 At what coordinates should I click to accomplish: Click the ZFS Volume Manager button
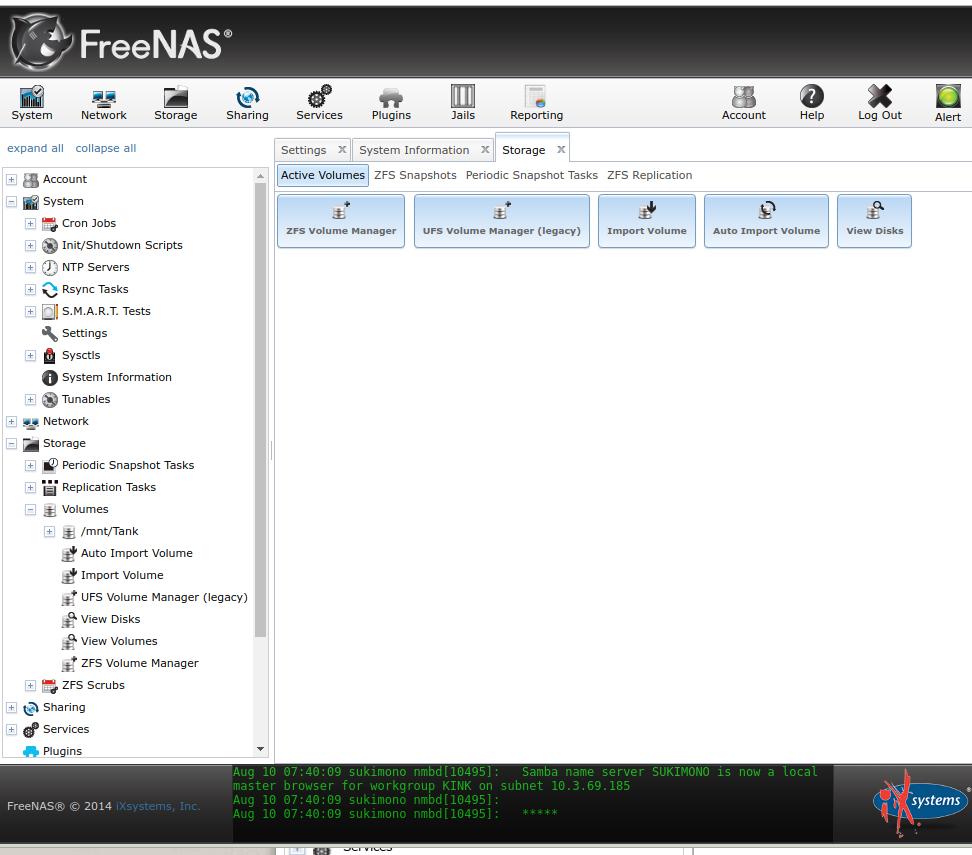tap(341, 221)
